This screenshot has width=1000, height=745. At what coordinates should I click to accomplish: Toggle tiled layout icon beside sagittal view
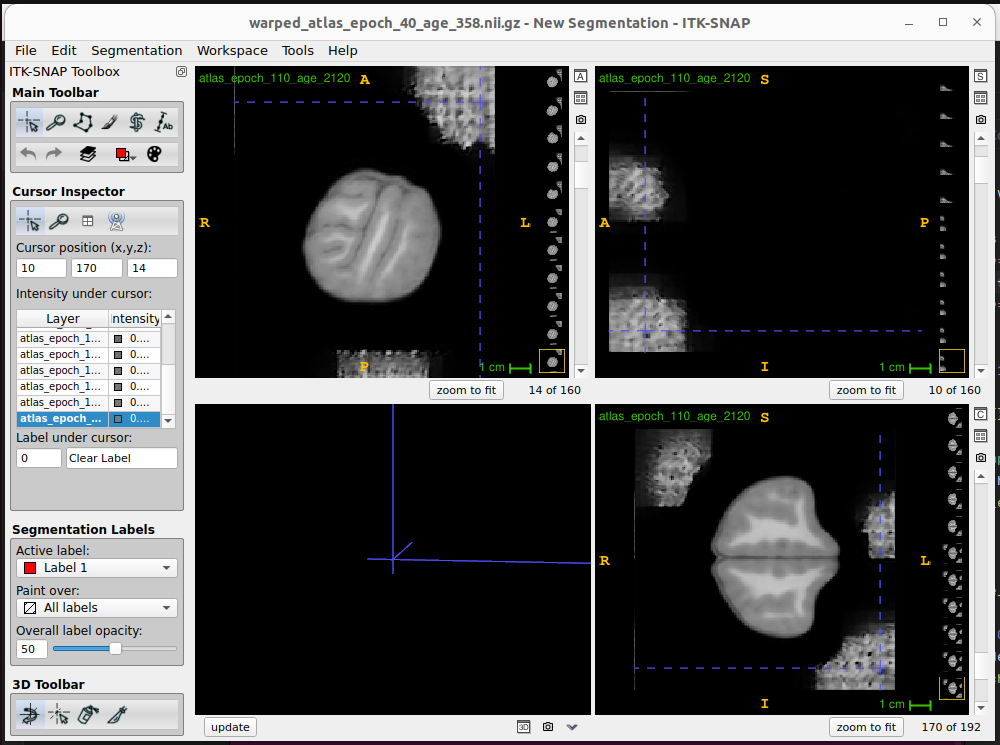[x=981, y=98]
